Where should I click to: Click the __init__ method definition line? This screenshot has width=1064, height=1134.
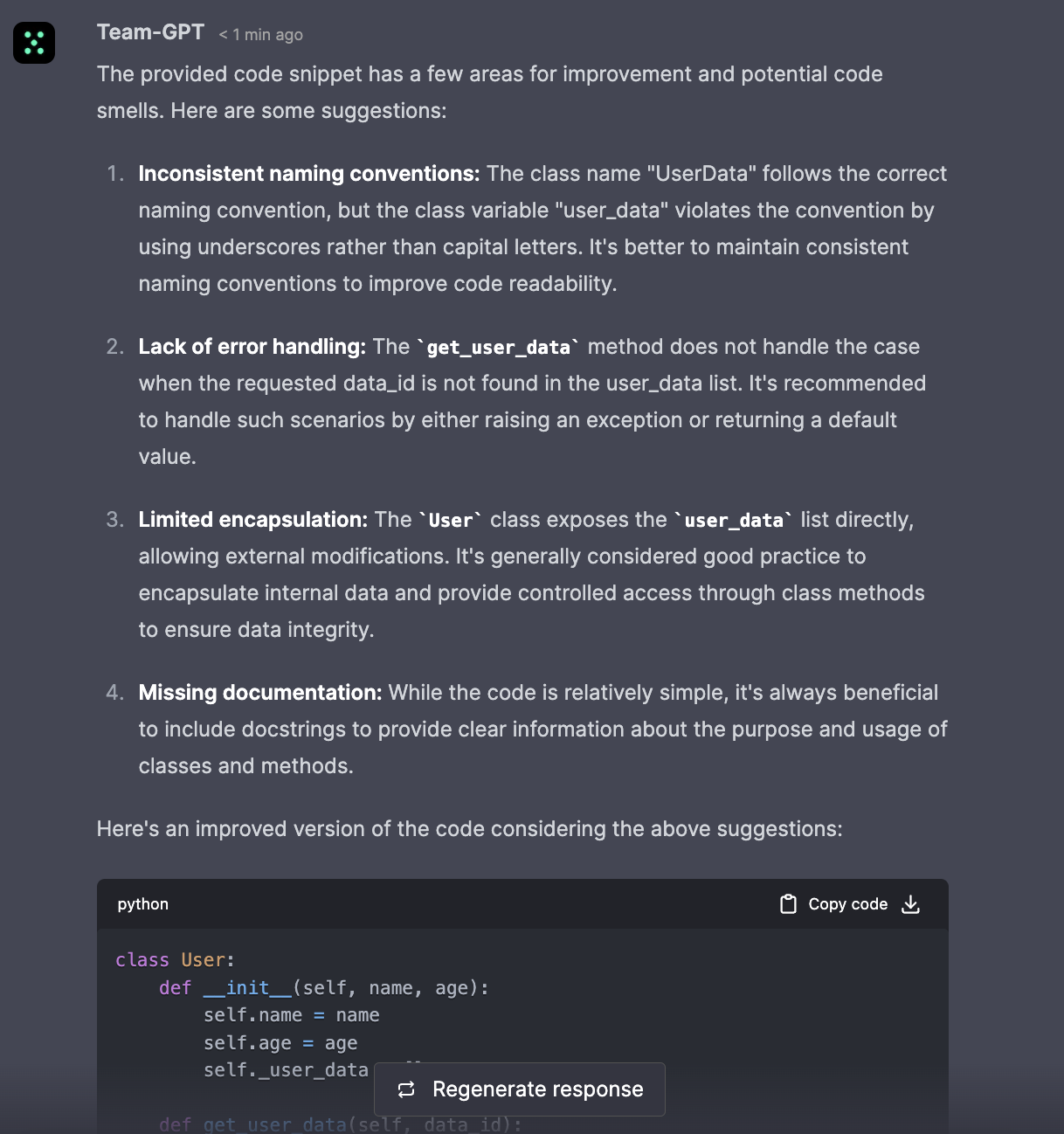coord(323,988)
